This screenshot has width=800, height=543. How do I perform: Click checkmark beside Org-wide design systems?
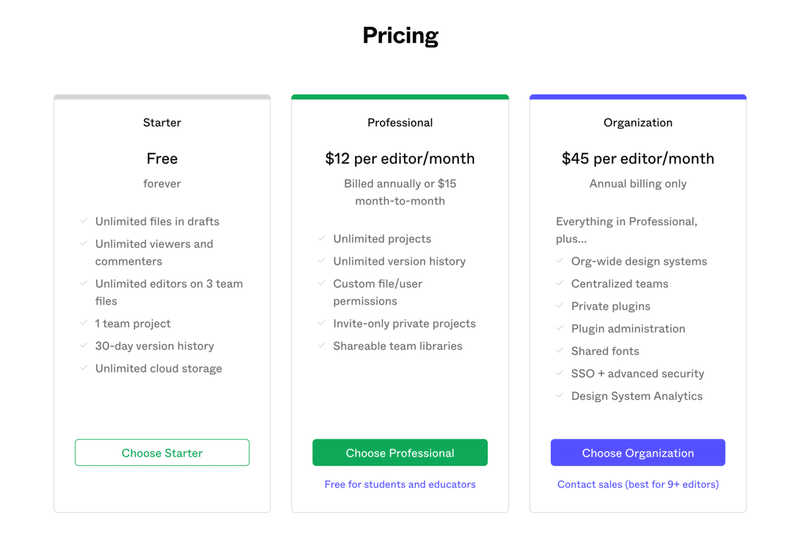click(560, 261)
